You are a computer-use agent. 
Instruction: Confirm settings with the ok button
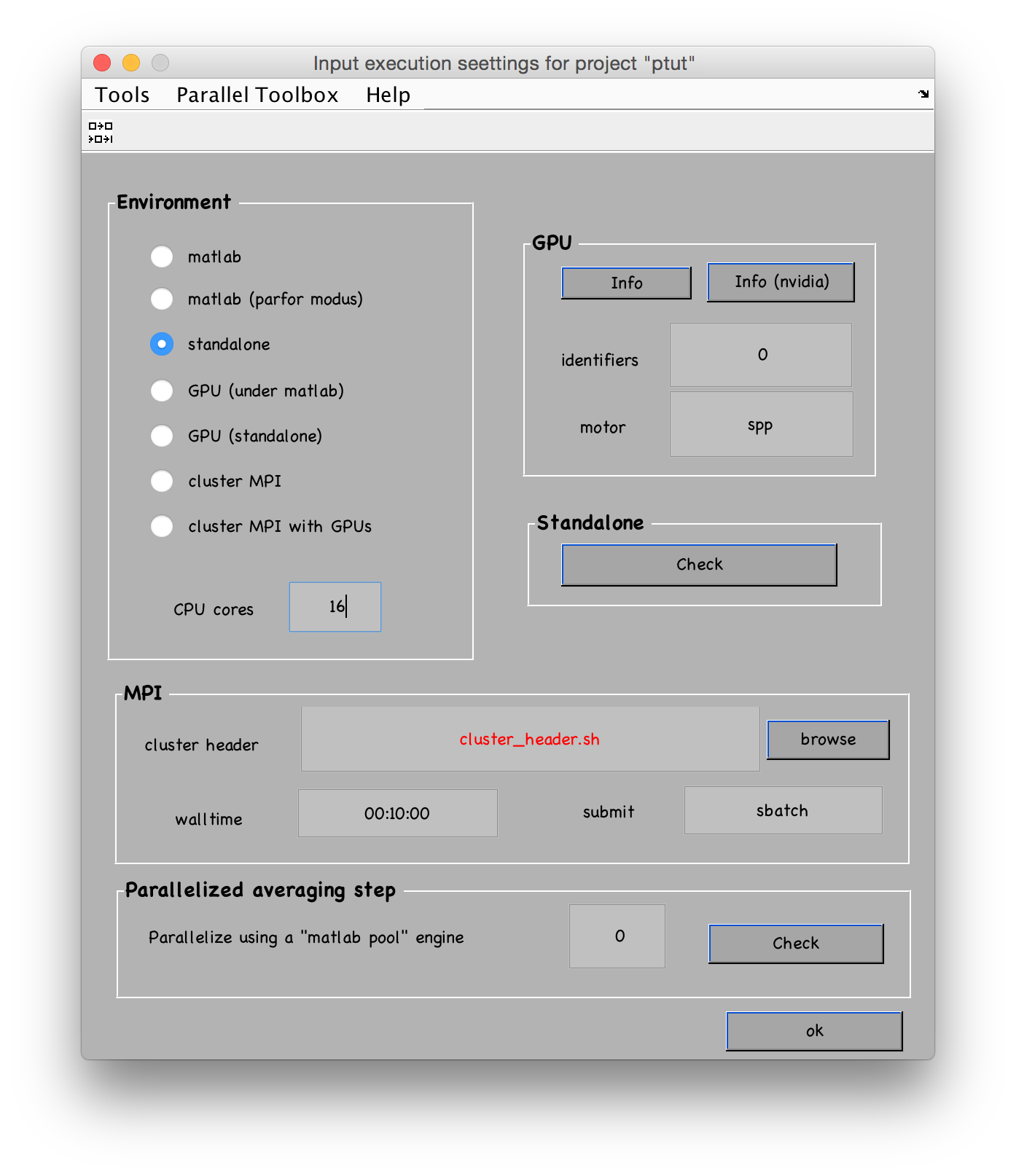(x=814, y=1031)
